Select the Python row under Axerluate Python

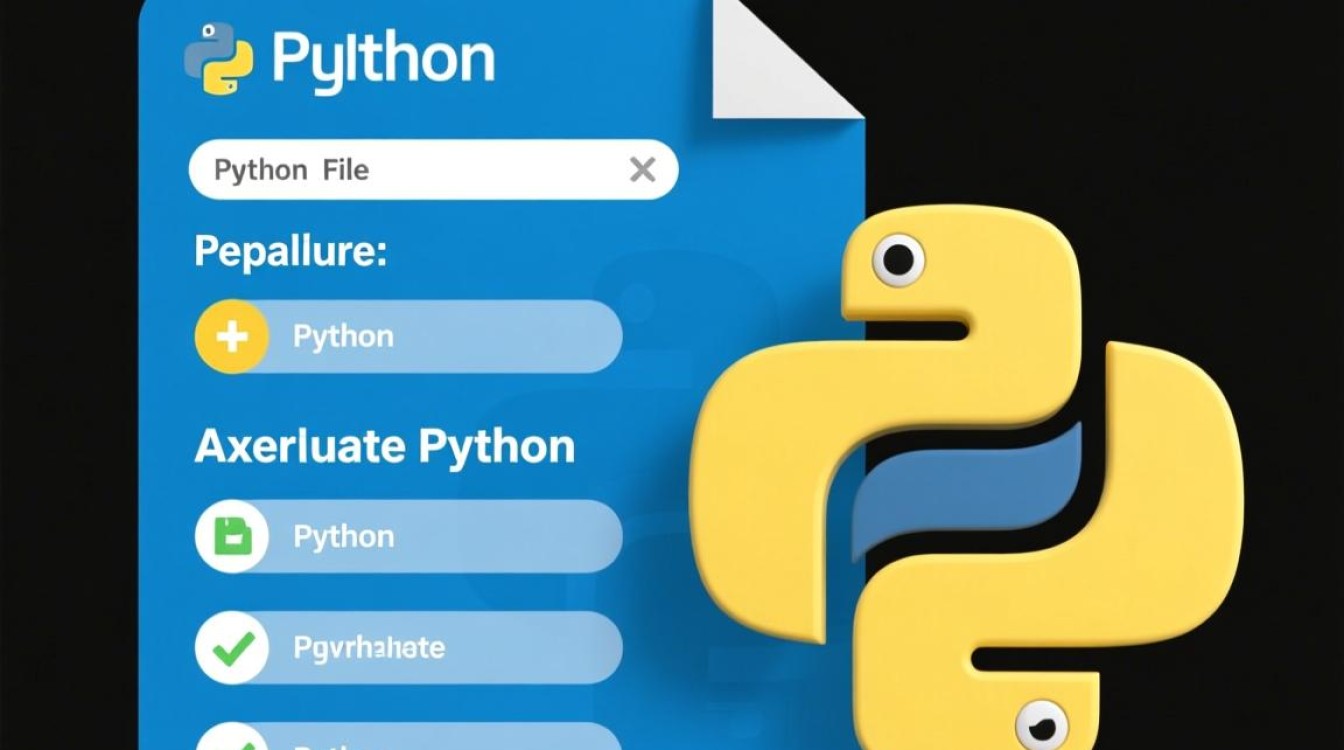tap(408, 536)
